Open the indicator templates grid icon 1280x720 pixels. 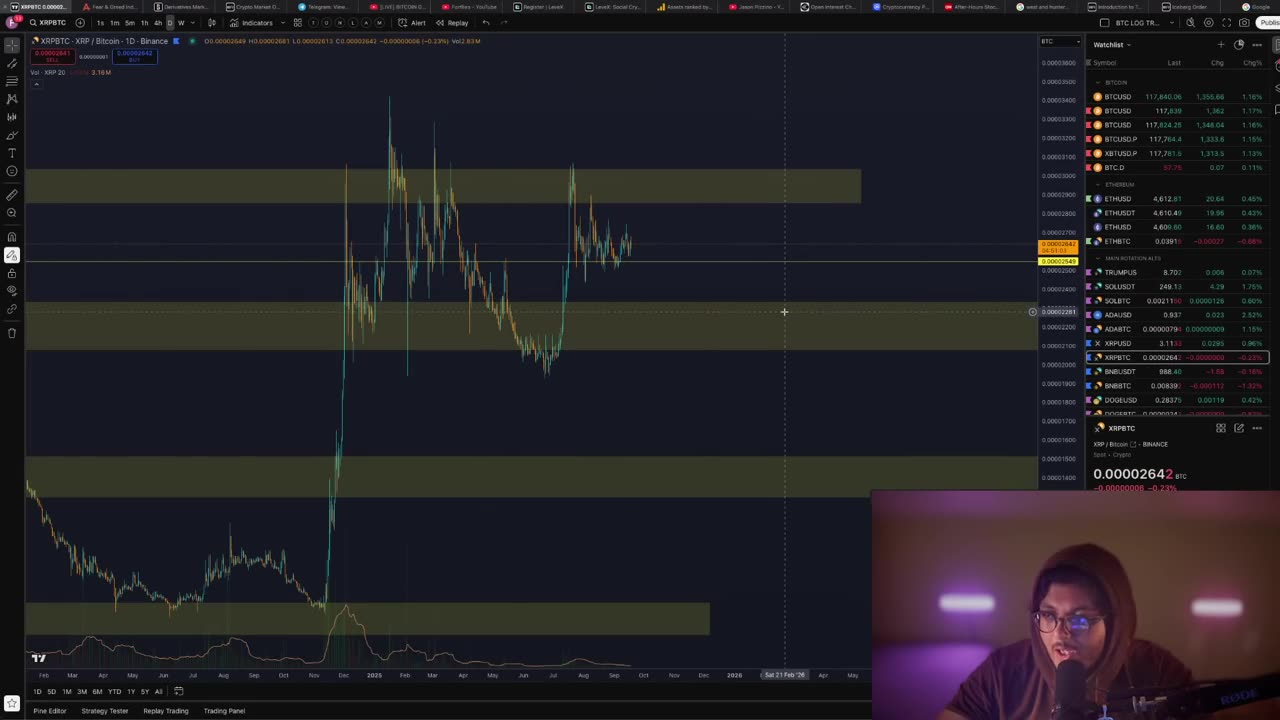pos(298,23)
